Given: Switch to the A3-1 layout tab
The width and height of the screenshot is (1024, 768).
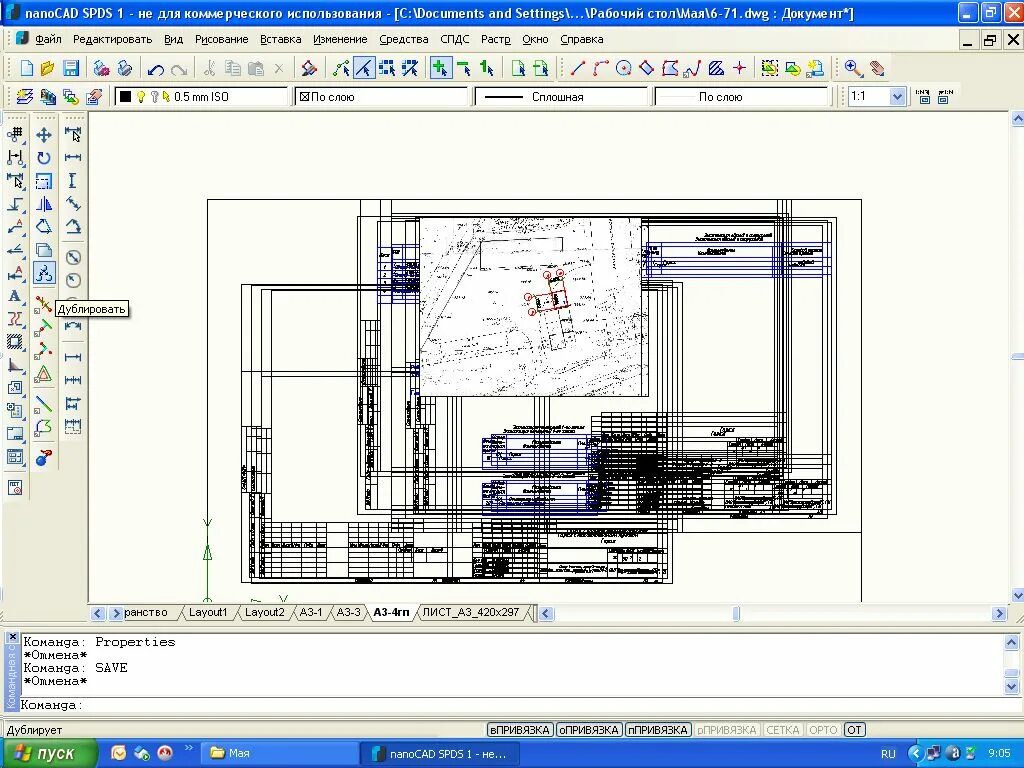Looking at the screenshot, I should 311,613.
